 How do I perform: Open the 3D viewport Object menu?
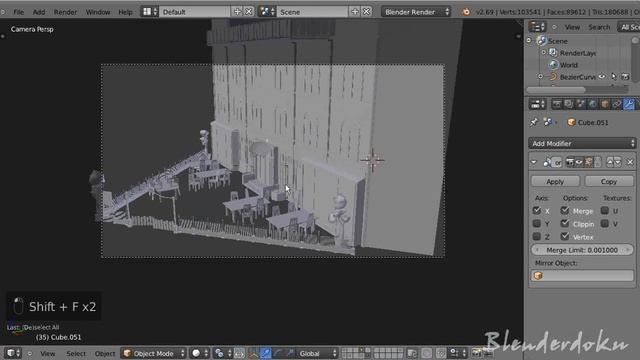104,353
